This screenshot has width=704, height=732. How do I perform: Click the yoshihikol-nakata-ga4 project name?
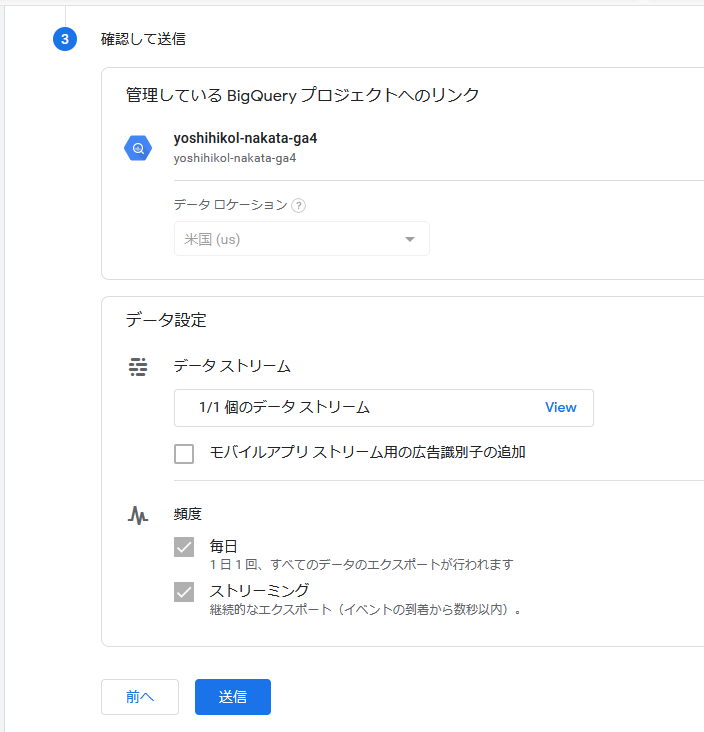245,138
